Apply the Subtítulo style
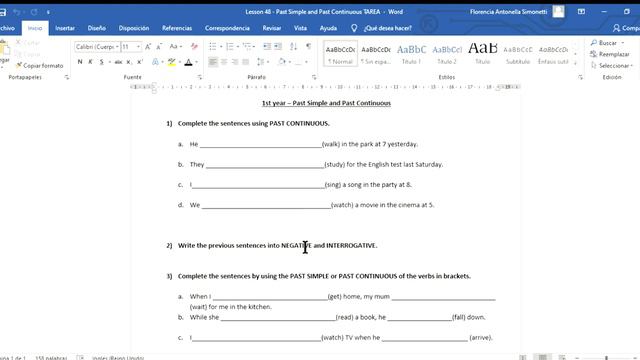The height and width of the screenshot is (360, 640). pyautogui.click(x=518, y=54)
